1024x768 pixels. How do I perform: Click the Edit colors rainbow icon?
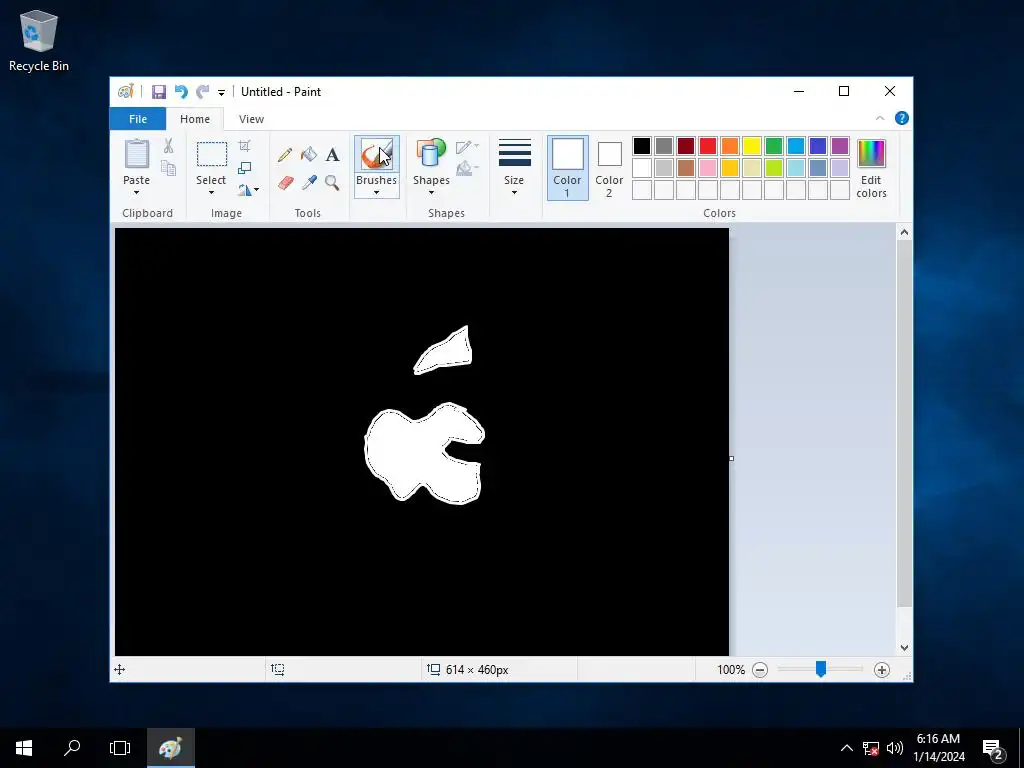[871, 154]
